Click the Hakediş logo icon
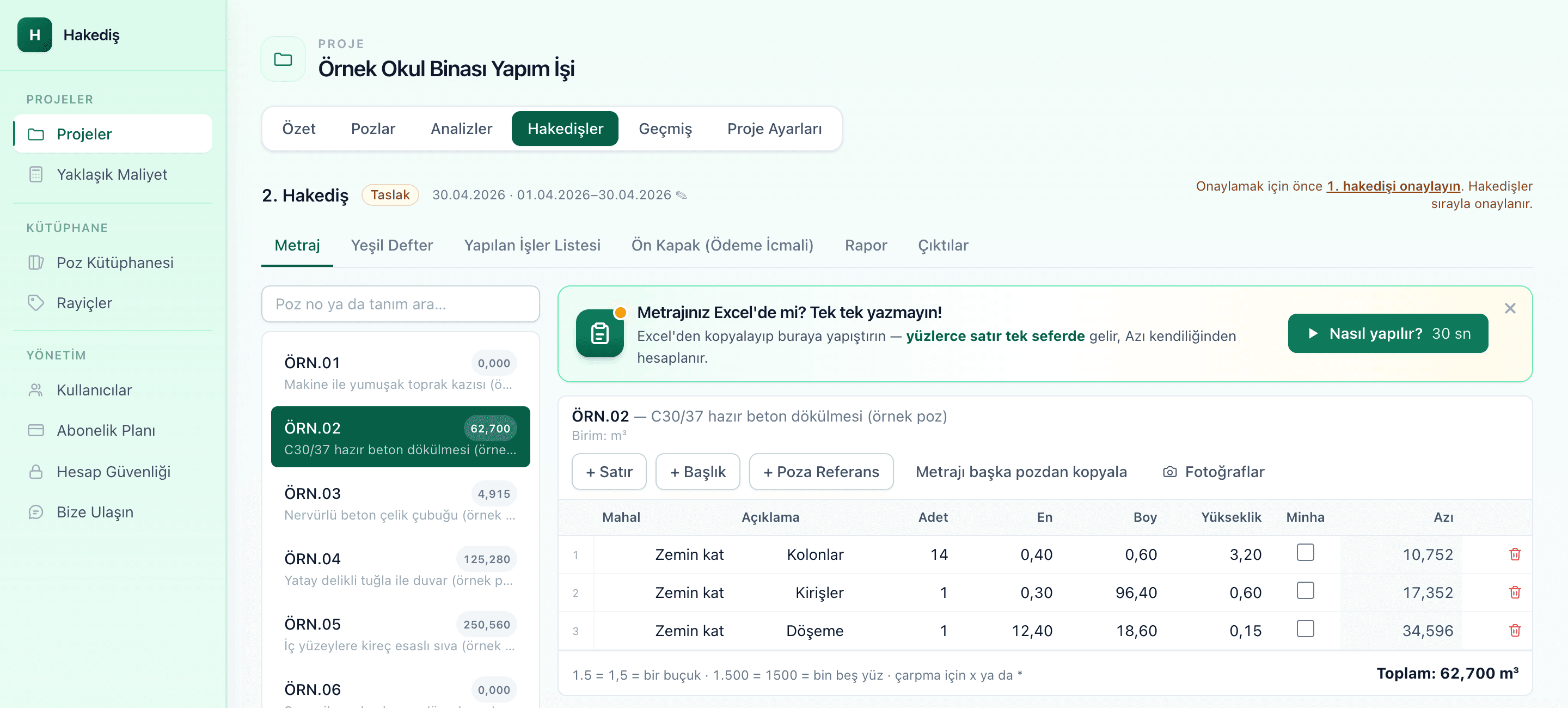Screen dimensions: 1568x708 point(35,35)
